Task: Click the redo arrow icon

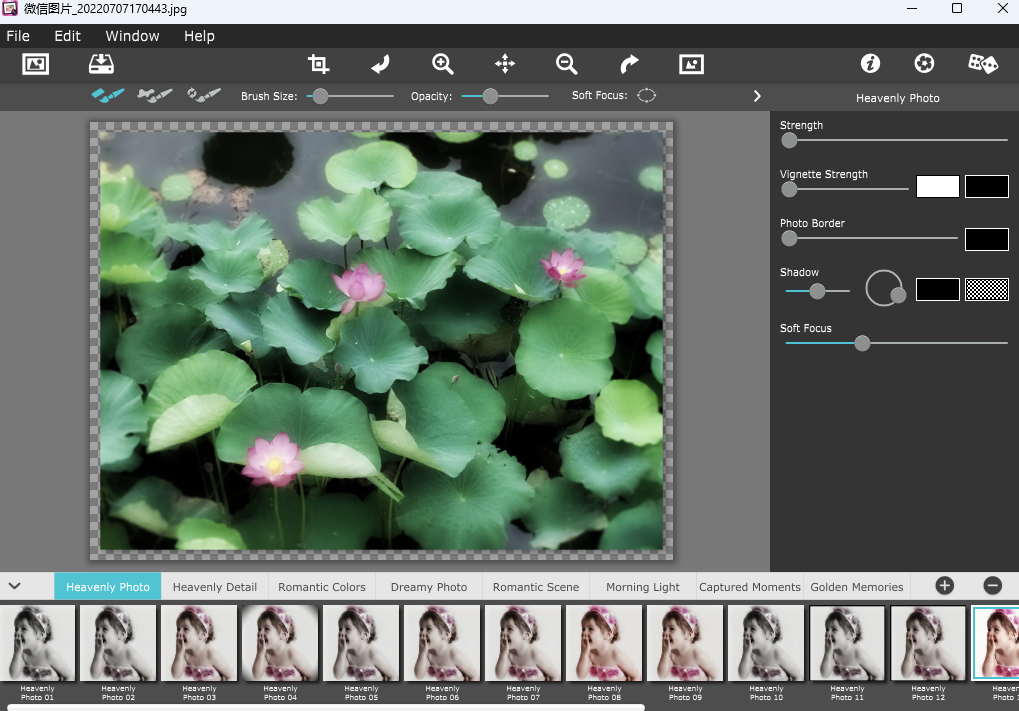Action: coord(629,64)
